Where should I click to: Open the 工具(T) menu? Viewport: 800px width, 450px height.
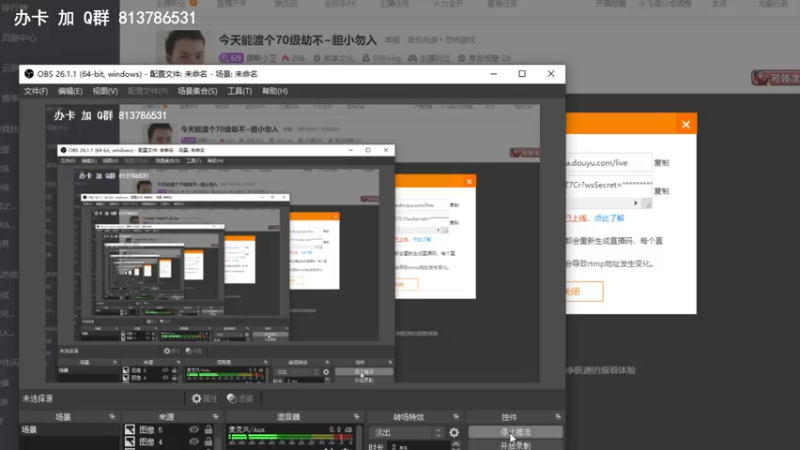[x=239, y=91]
